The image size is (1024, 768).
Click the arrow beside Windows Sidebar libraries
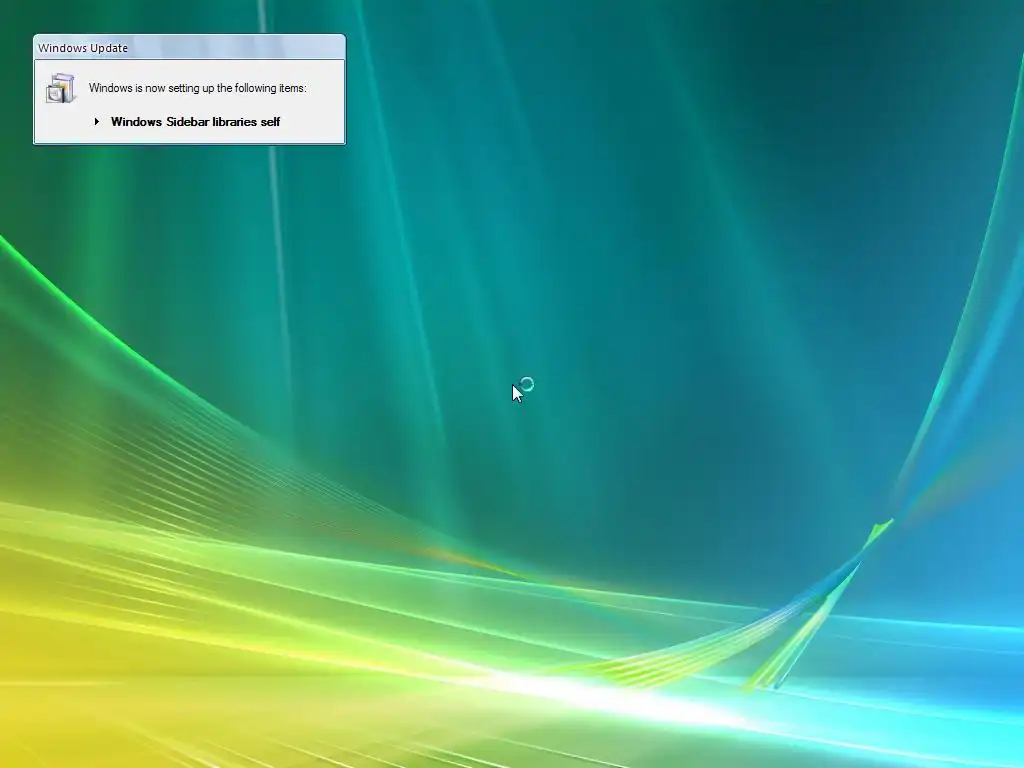(x=97, y=121)
